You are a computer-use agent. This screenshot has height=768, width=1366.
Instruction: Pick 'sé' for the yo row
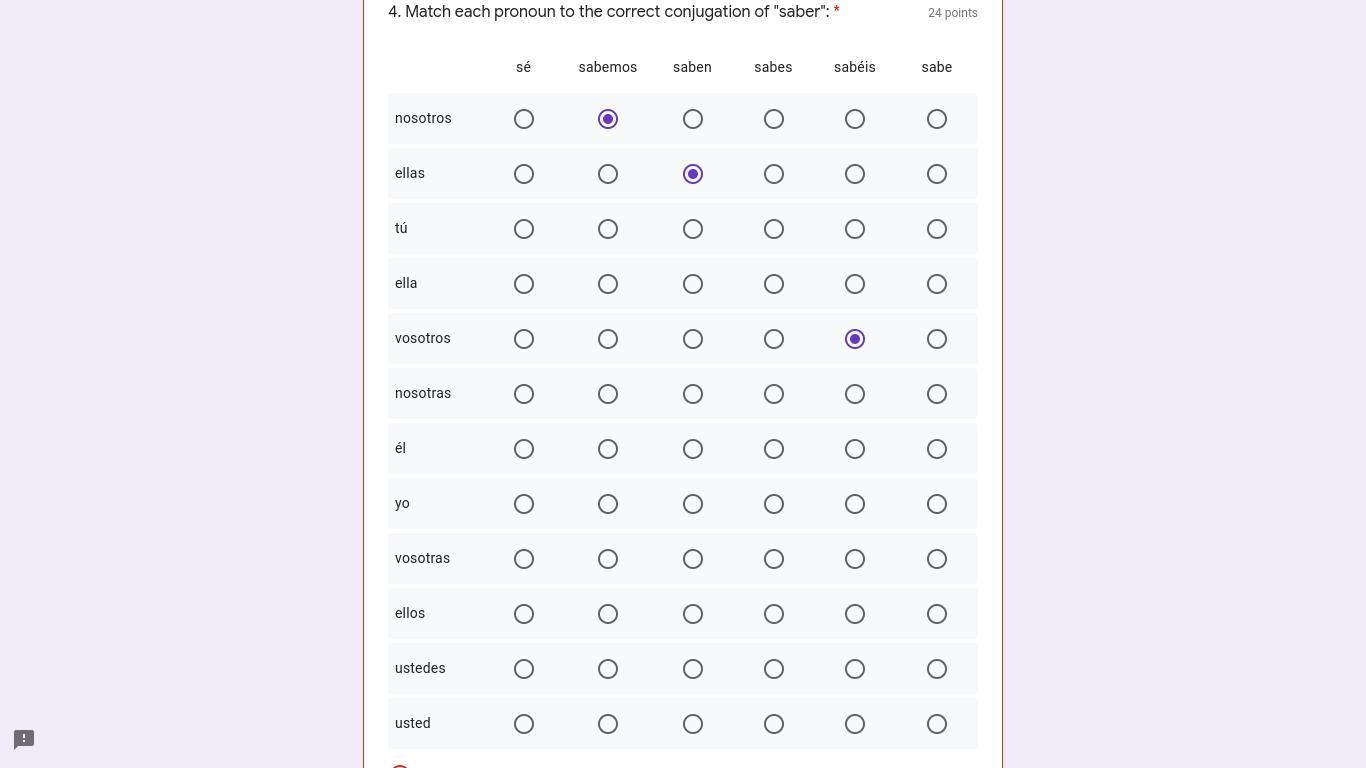[x=523, y=504]
